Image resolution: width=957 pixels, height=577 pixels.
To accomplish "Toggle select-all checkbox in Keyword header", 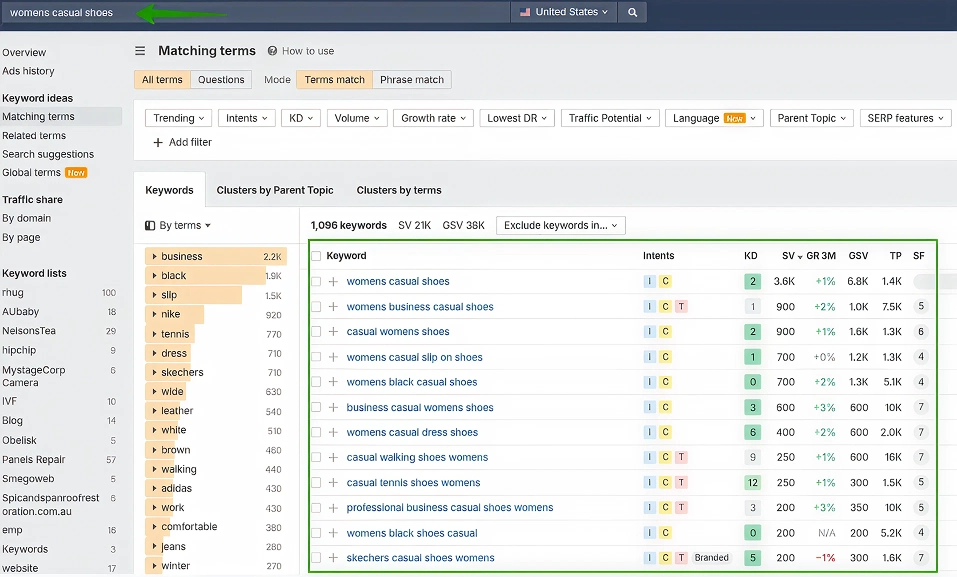I will click(316, 256).
